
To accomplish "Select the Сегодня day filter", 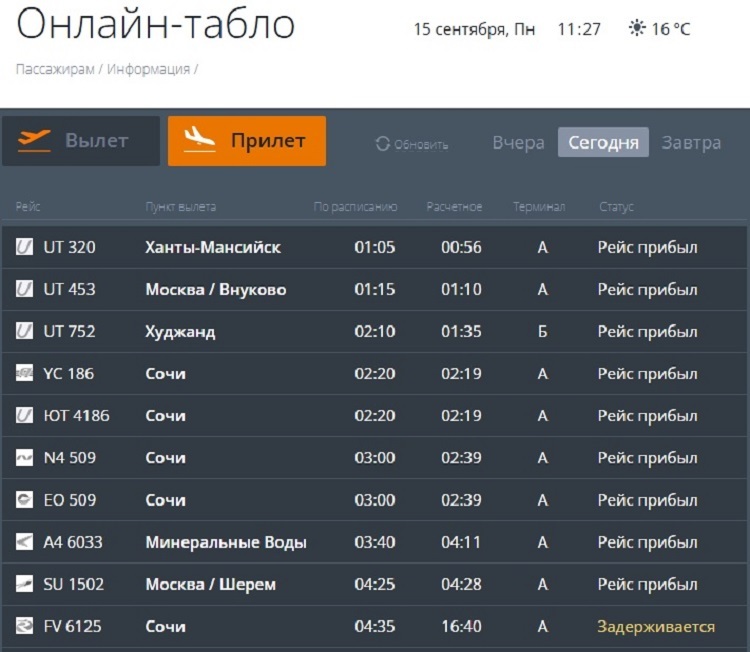I will pyautogui.click(x=603, y=143).
